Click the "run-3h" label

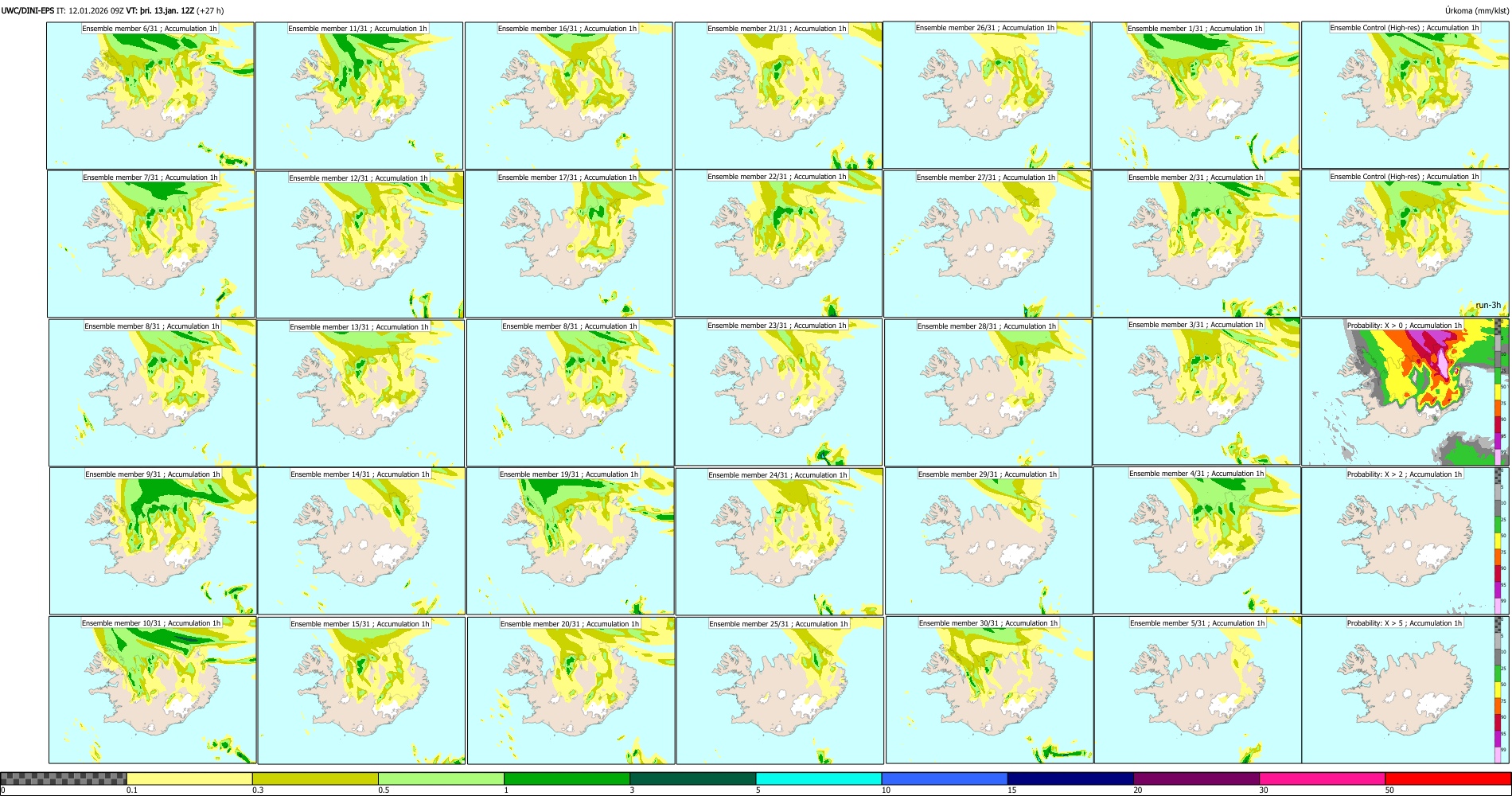tap(1488, 306)
